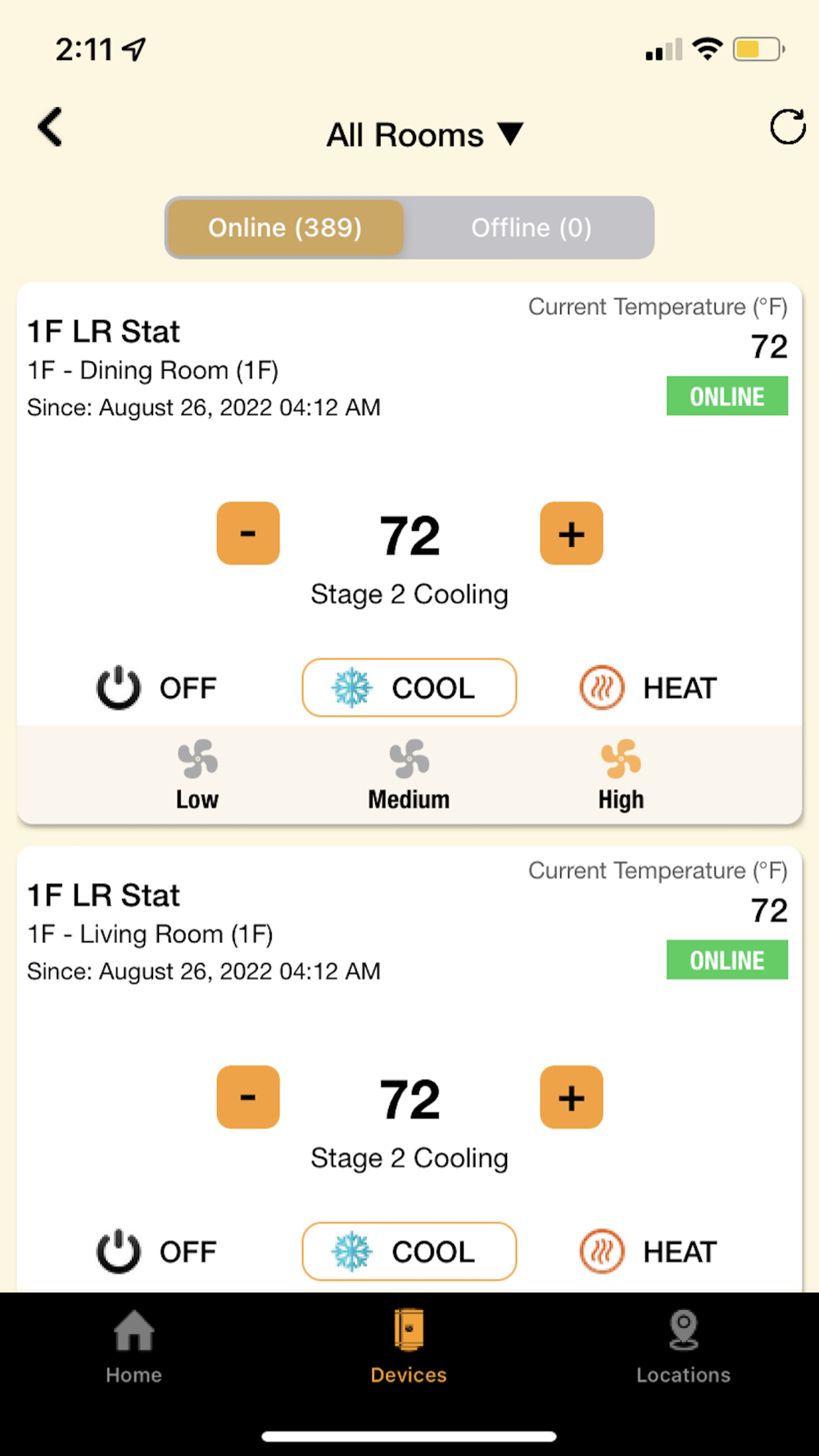Tap the back arrow icon
Viewport: 819px width, 1456px height.
[x=50, y=128]
